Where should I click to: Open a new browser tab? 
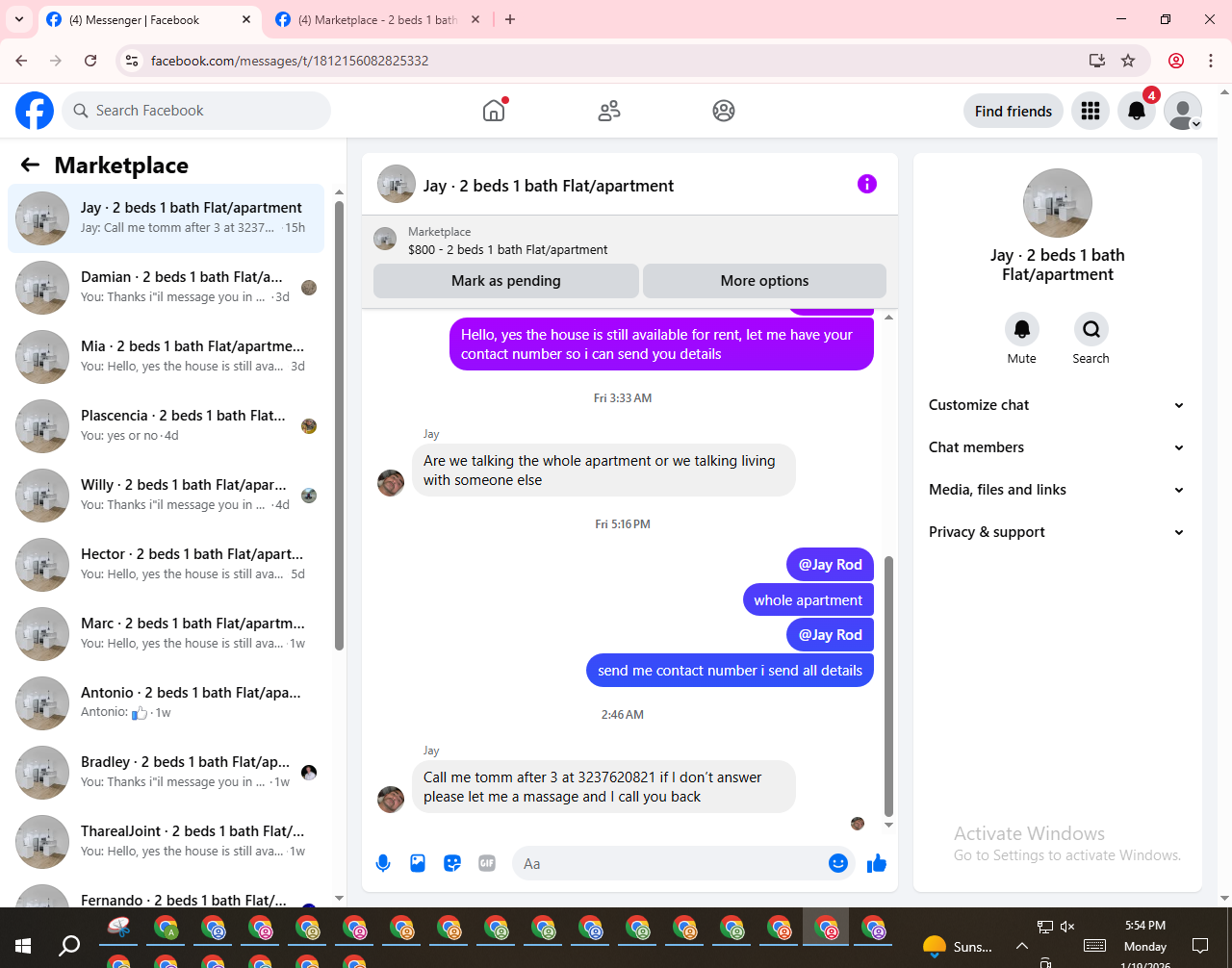[510, 19]
